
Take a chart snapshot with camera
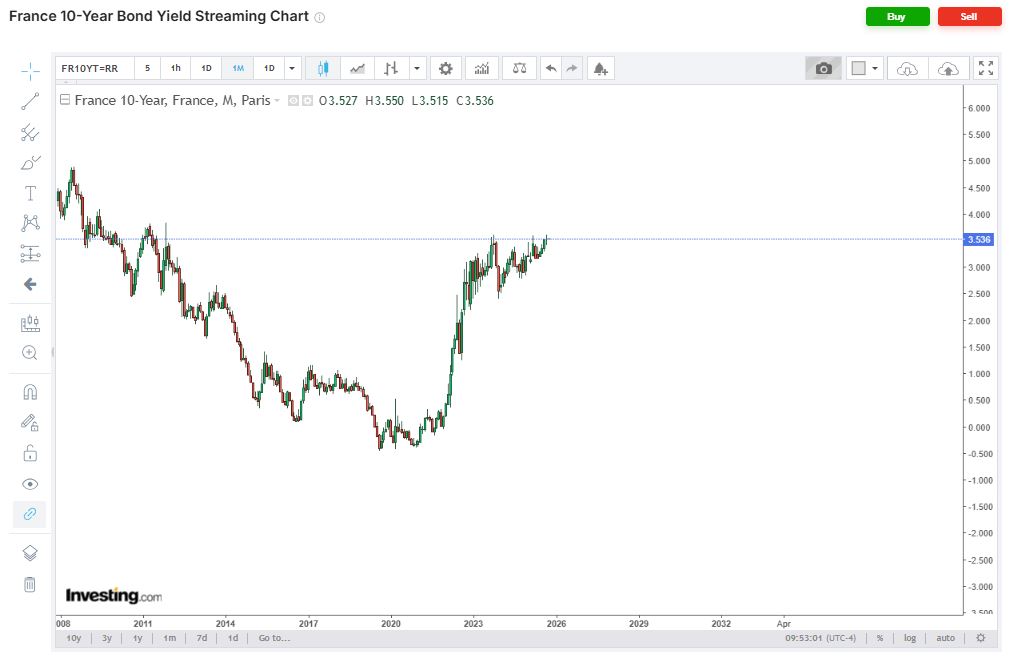tap(823, 68)
